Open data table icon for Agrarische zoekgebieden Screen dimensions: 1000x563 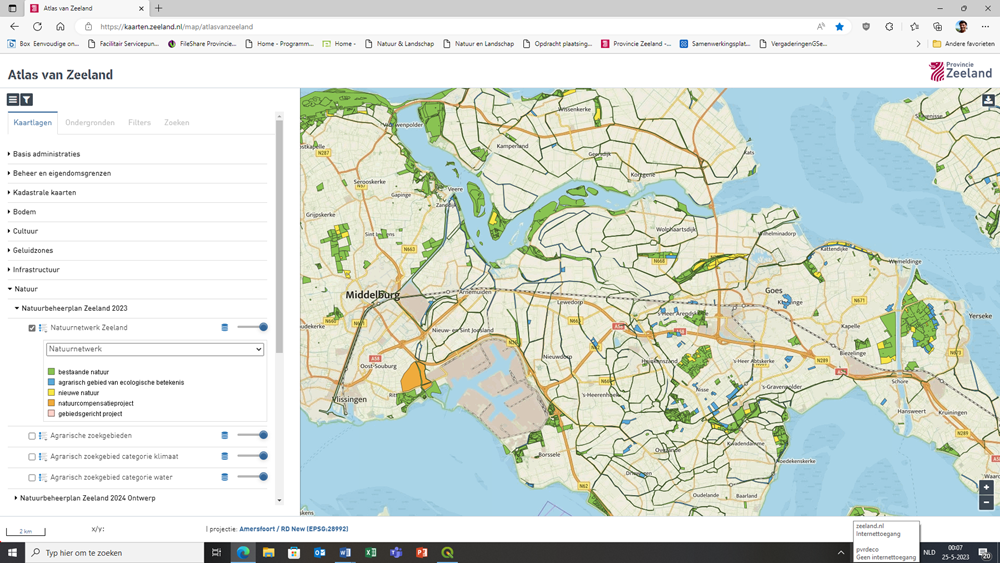coord(224,436)
